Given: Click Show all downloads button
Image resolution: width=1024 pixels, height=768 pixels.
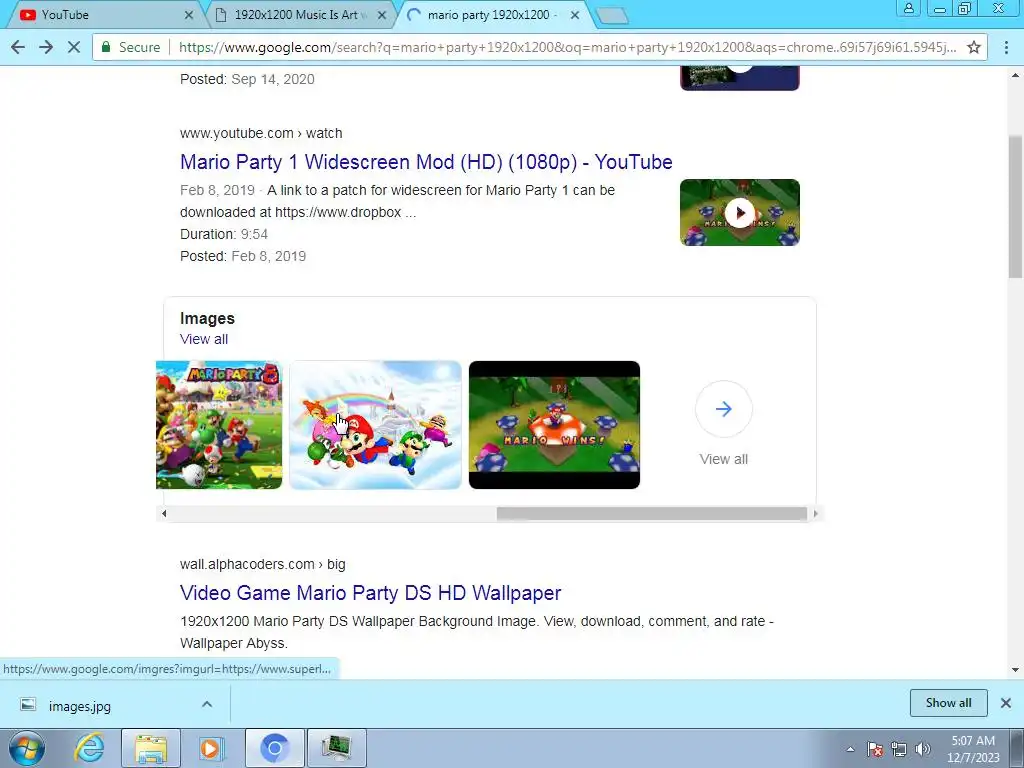Looking at the screenshot, I should click(x=948, y=703).
